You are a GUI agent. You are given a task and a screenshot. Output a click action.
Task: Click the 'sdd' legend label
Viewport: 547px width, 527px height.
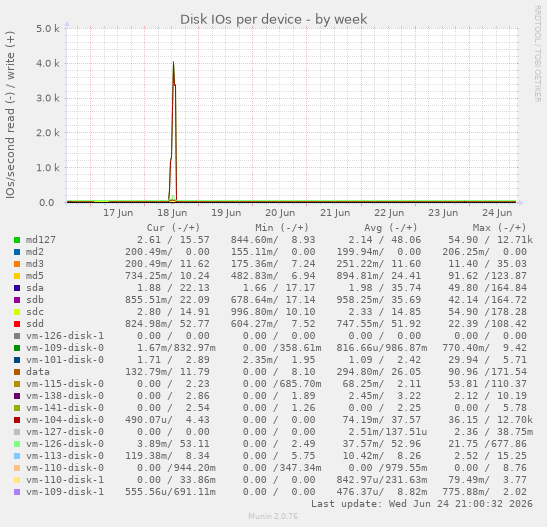coord(35,324)
